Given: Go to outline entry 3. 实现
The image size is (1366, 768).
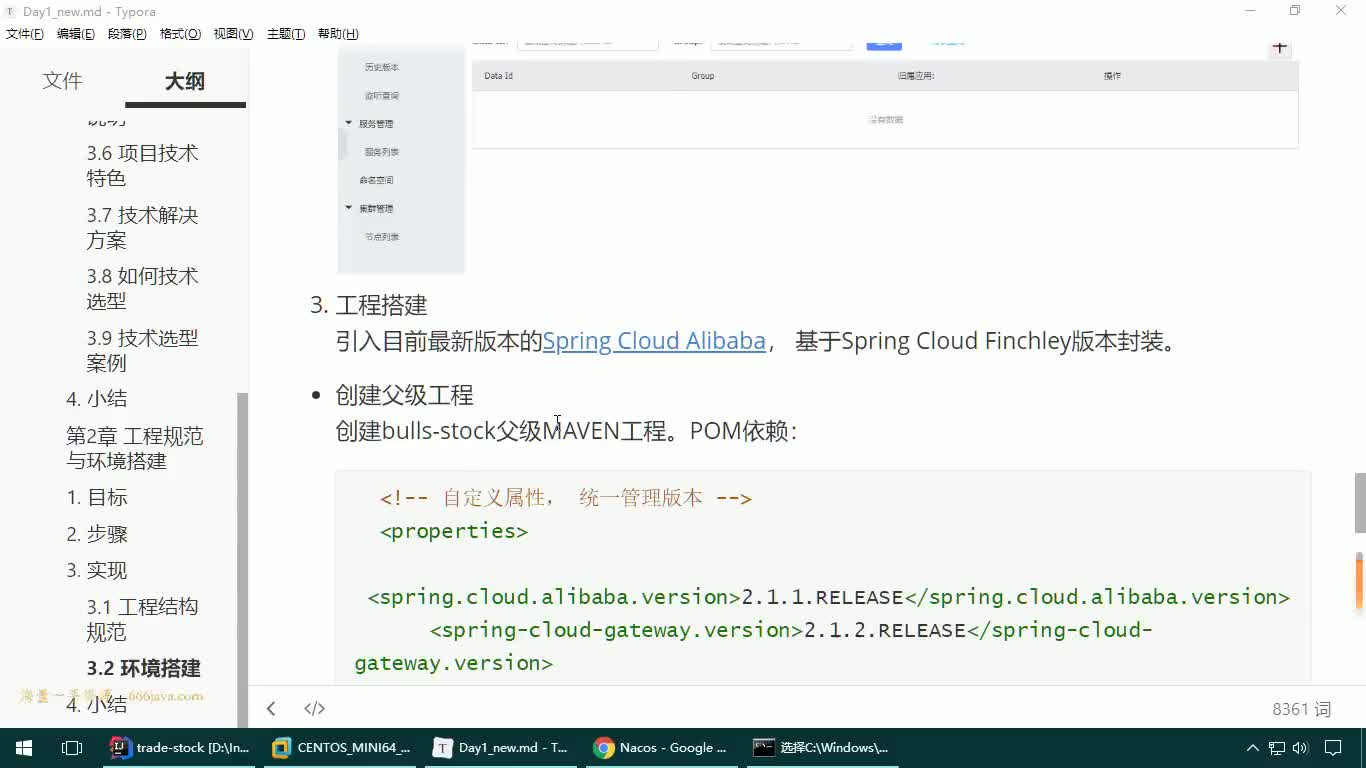Looking at the screenshot, I should point(97,570).
